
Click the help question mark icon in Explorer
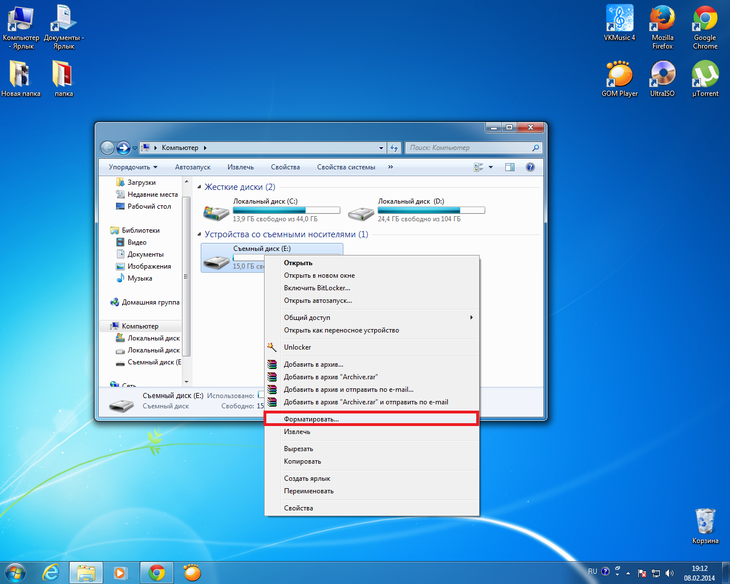(x=530, y=167)
